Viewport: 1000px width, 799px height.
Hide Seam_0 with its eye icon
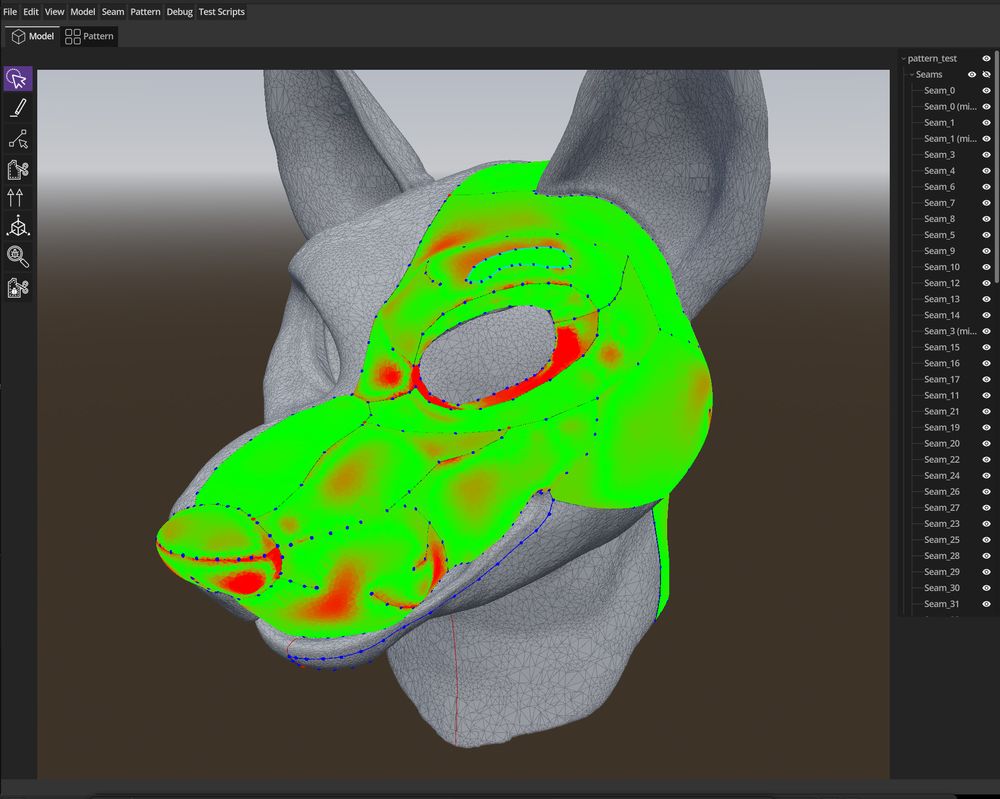point(987,91)
